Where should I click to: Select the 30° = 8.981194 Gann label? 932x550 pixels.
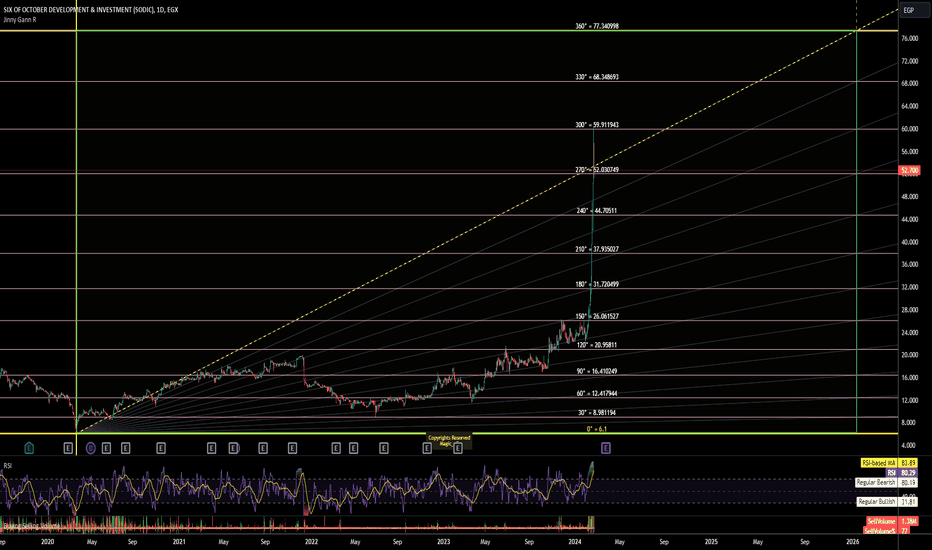[596, 413]
